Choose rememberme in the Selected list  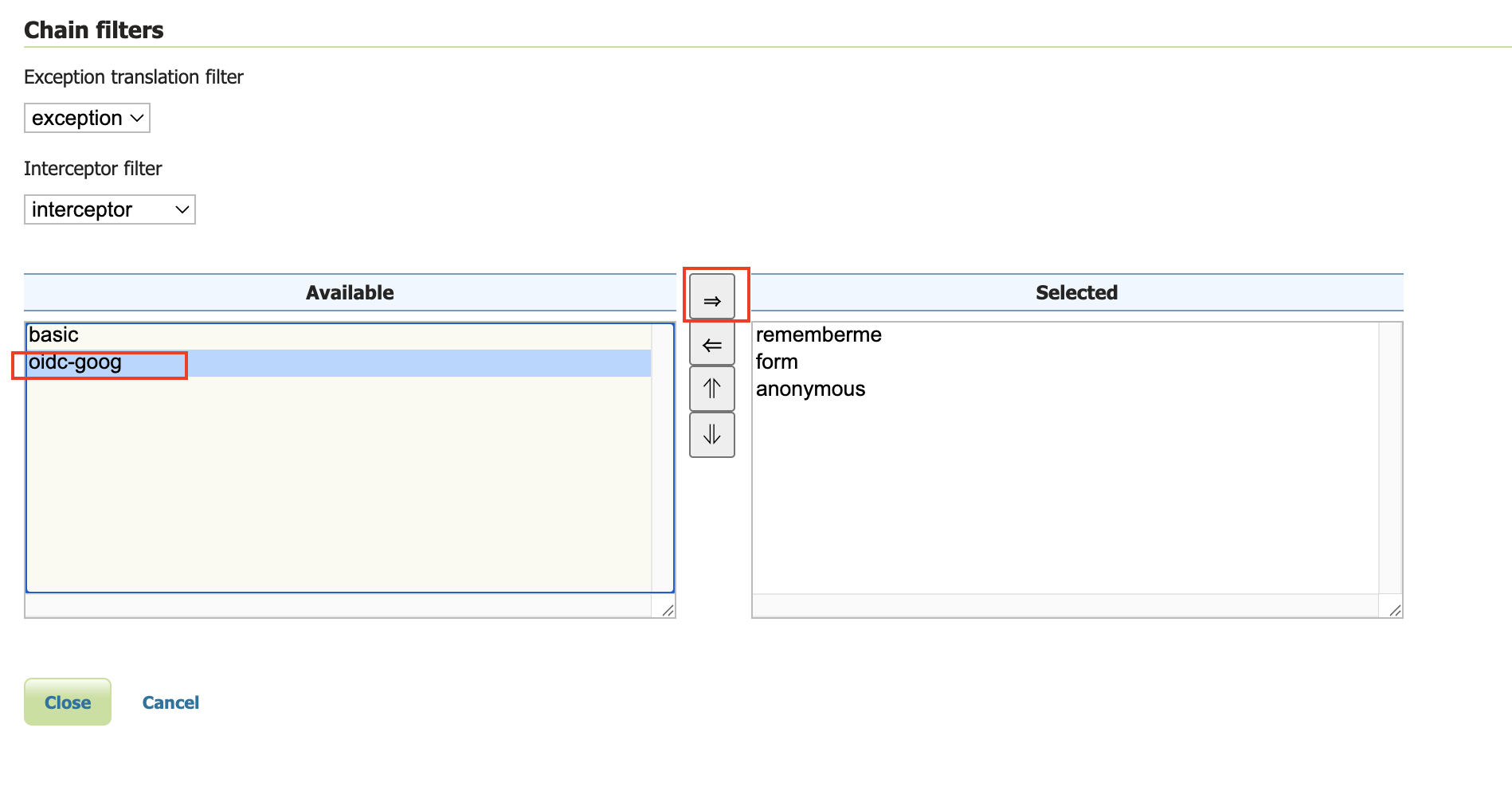click(x=818, y=334)
